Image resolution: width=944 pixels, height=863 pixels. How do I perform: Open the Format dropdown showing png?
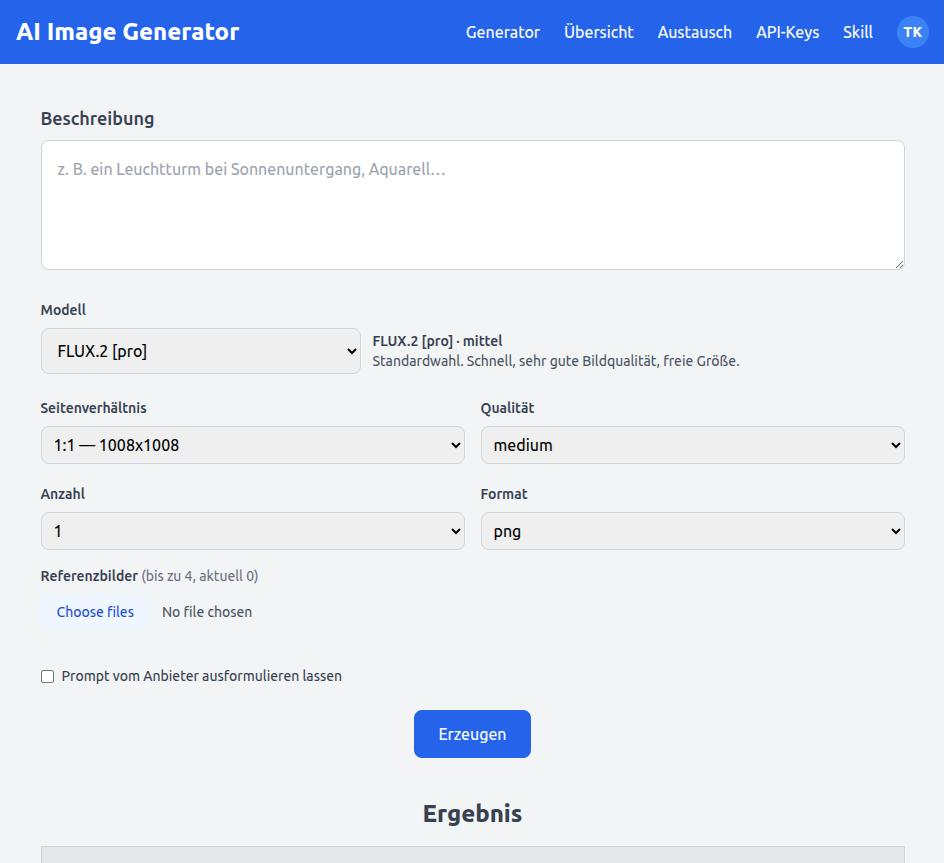[x=692, y=531]
